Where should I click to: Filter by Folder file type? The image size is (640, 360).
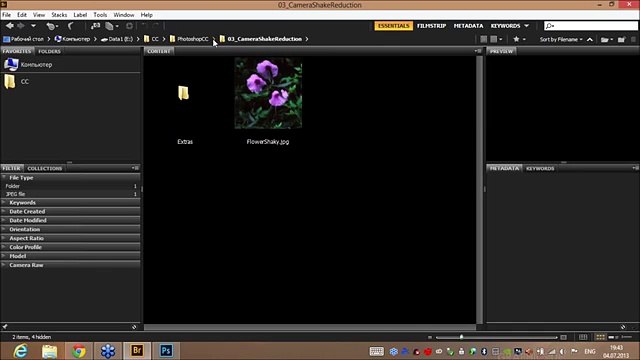pyautogui.click(x=71, y=186)
